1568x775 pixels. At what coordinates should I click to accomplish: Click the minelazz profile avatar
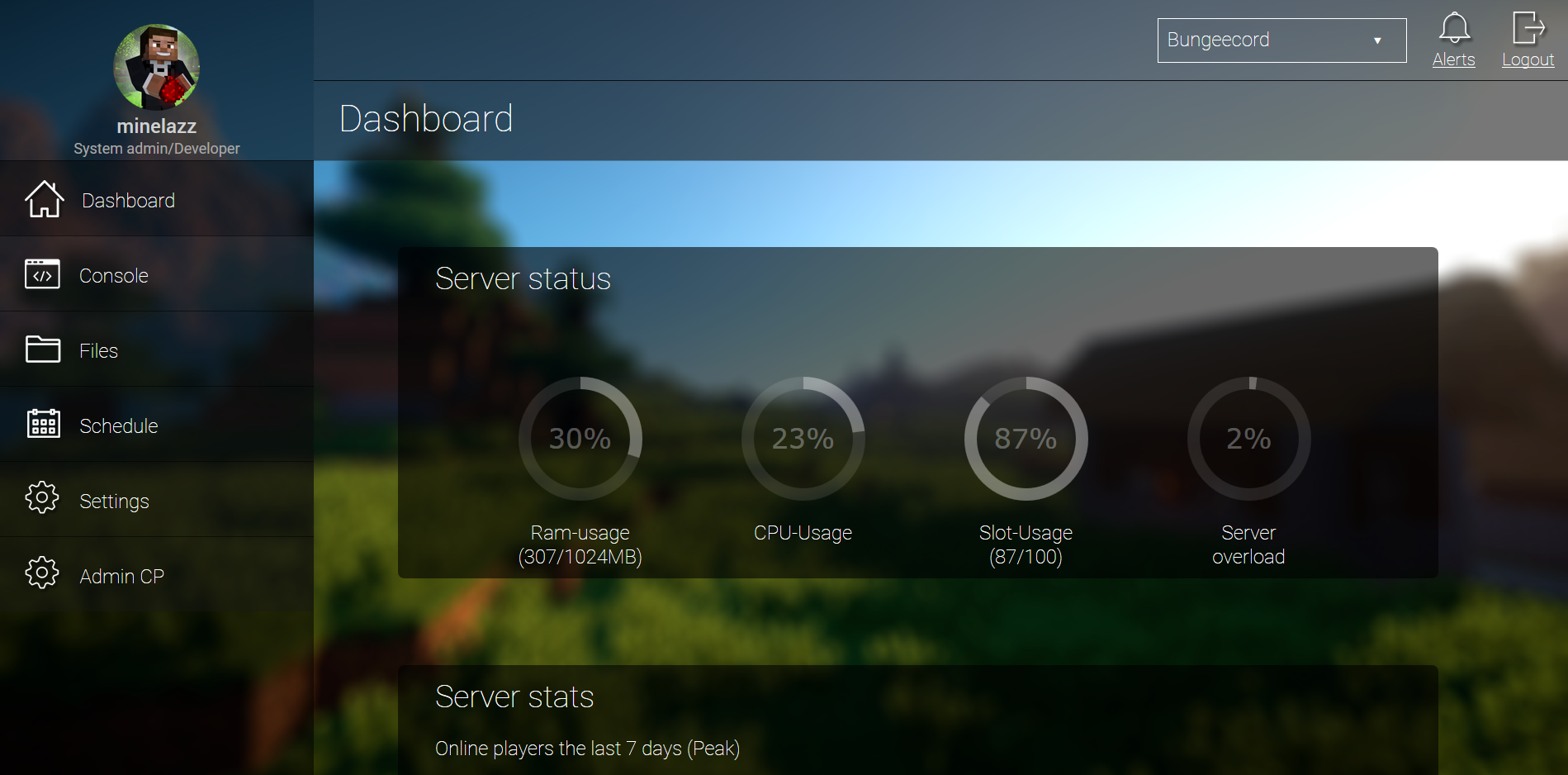point(156,67)
